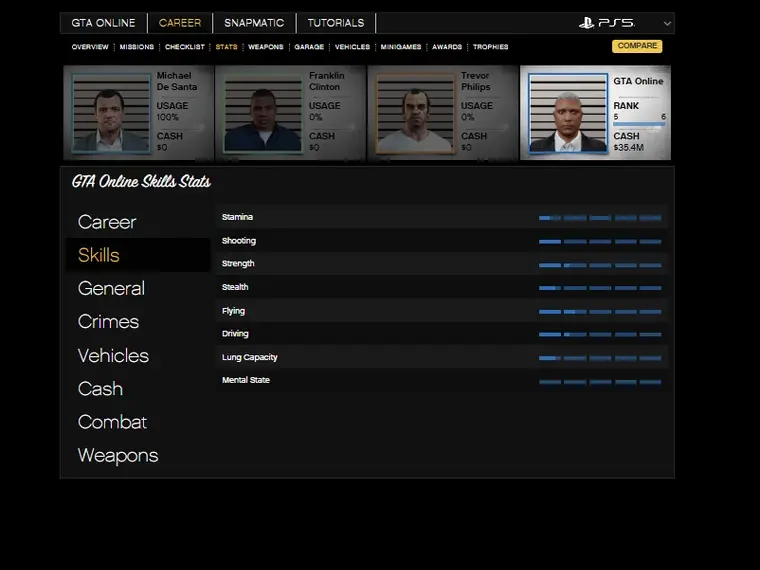Open the Weapons stats category in sidebar

[118, 456]
